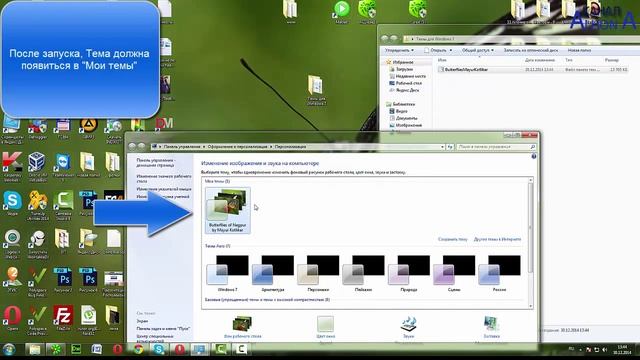Viewport: 640px width, 360px height.
Task: Click the Оформление и персонализация breadcrumb
Action: 237,147
